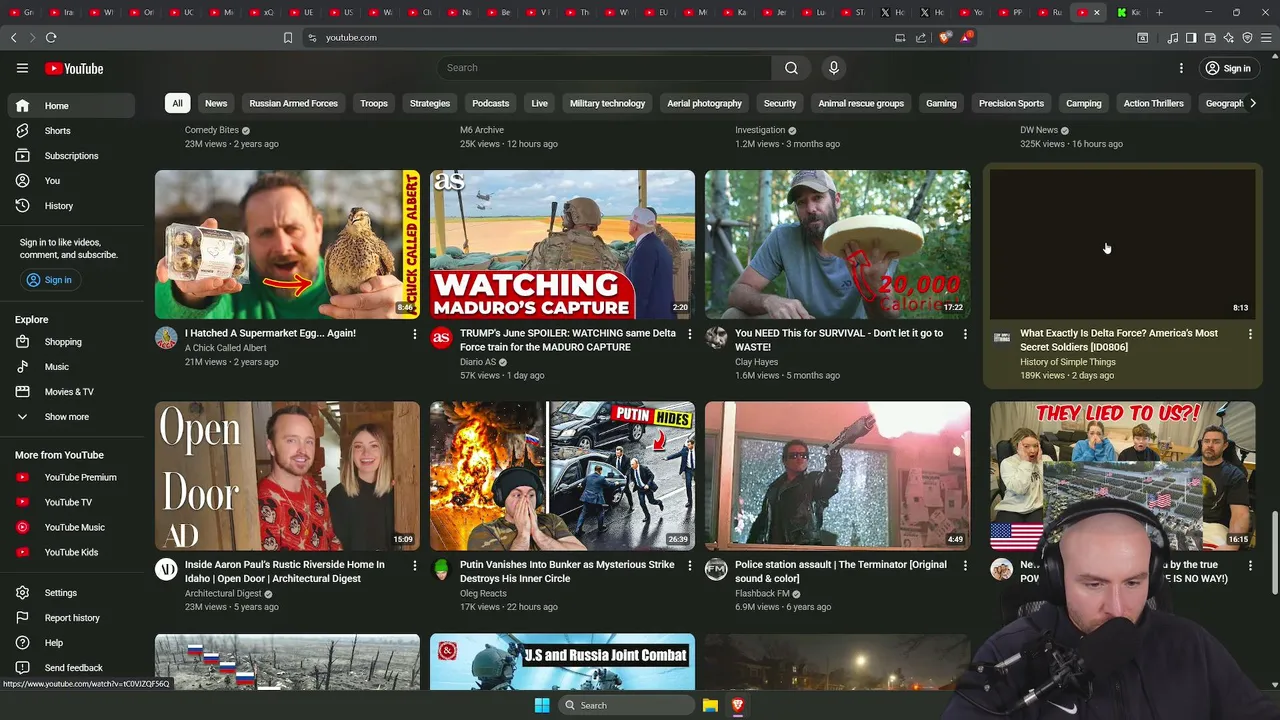Image resolution: width=1280 pixels, height=720 pixels.
Task: Open Brave Leo AI sparkle icon
Action: coord(1229,37)
